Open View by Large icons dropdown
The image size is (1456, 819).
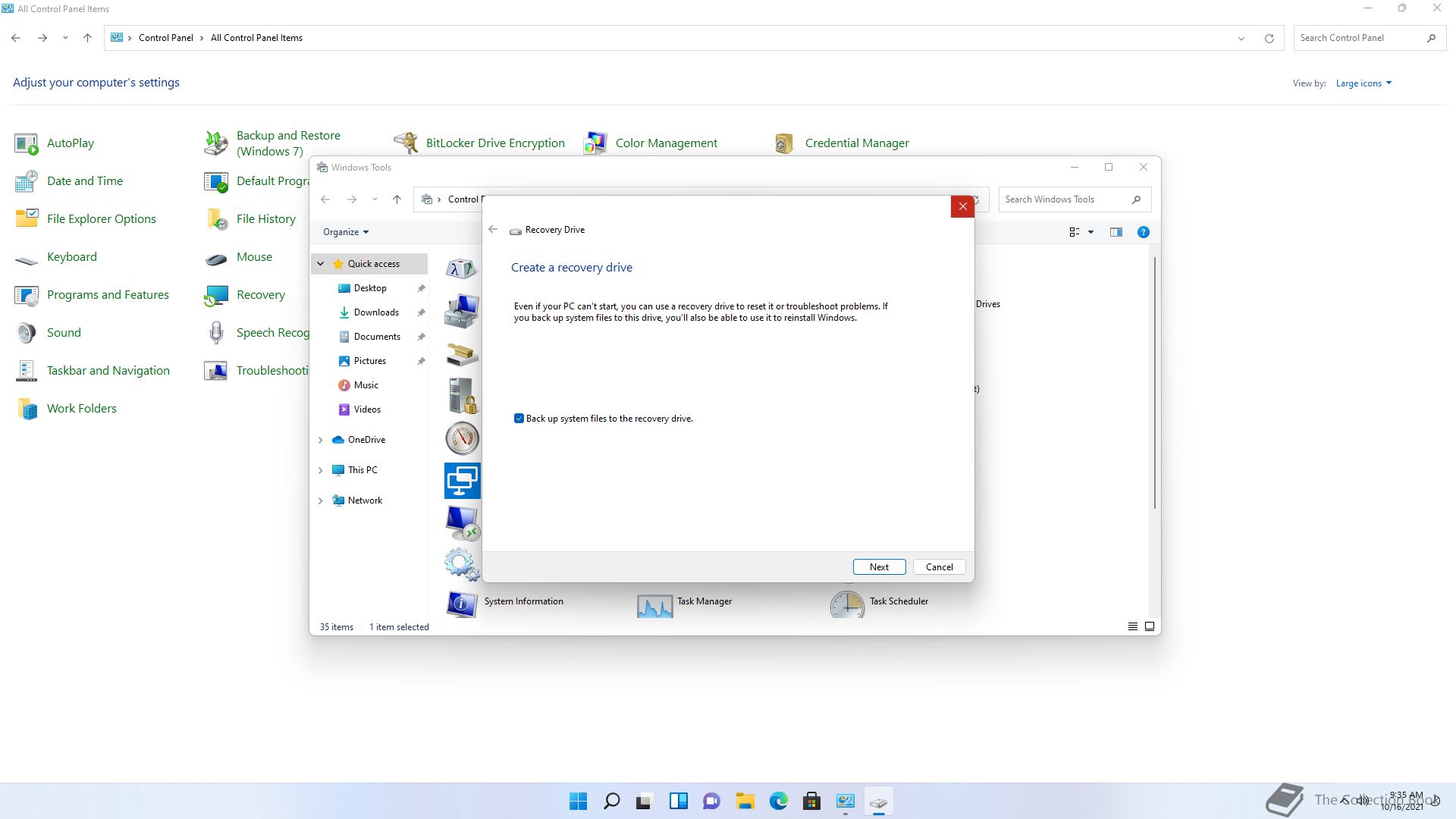(x=1363, y=83)
